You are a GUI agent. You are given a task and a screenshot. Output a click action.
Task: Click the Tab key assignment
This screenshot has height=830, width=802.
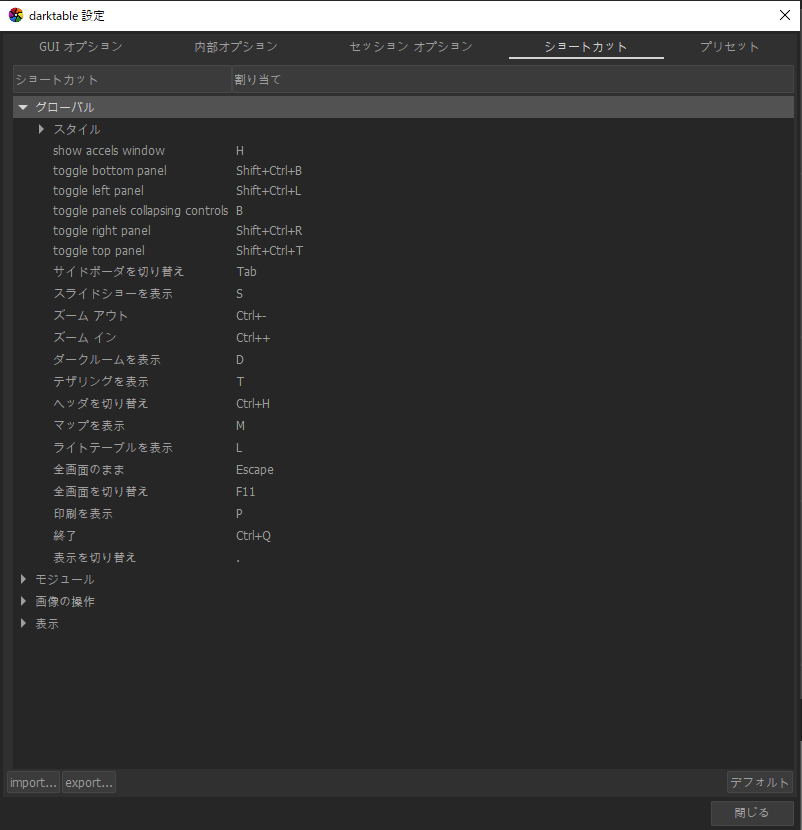(246, 272)
